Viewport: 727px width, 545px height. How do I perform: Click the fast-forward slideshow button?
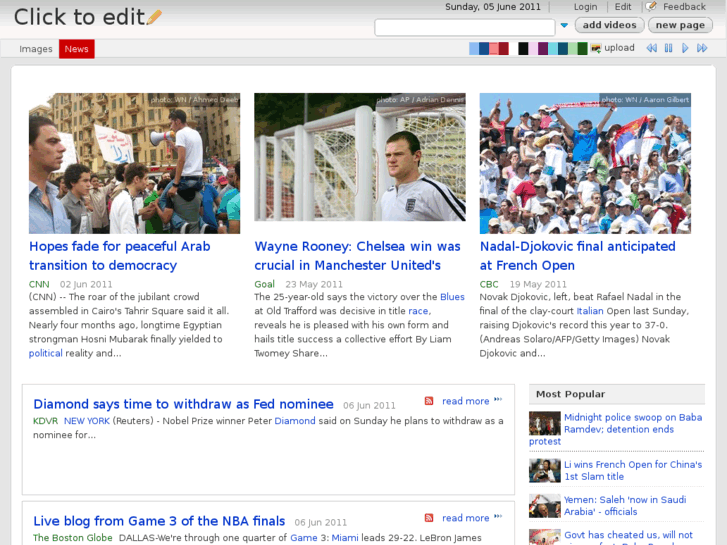[702, 48]
